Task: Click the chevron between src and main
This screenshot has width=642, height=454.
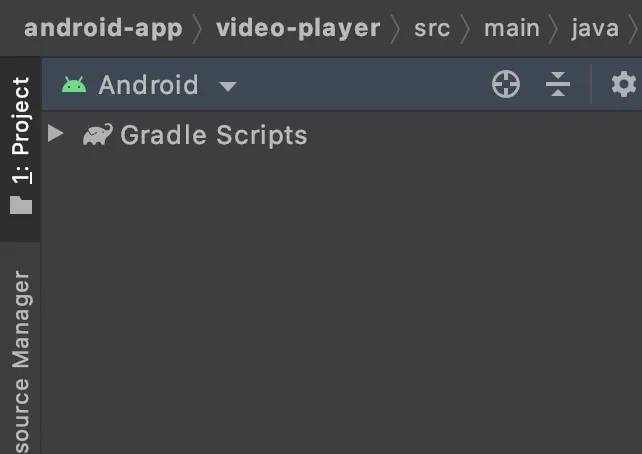Action: [x=467, y=29]
